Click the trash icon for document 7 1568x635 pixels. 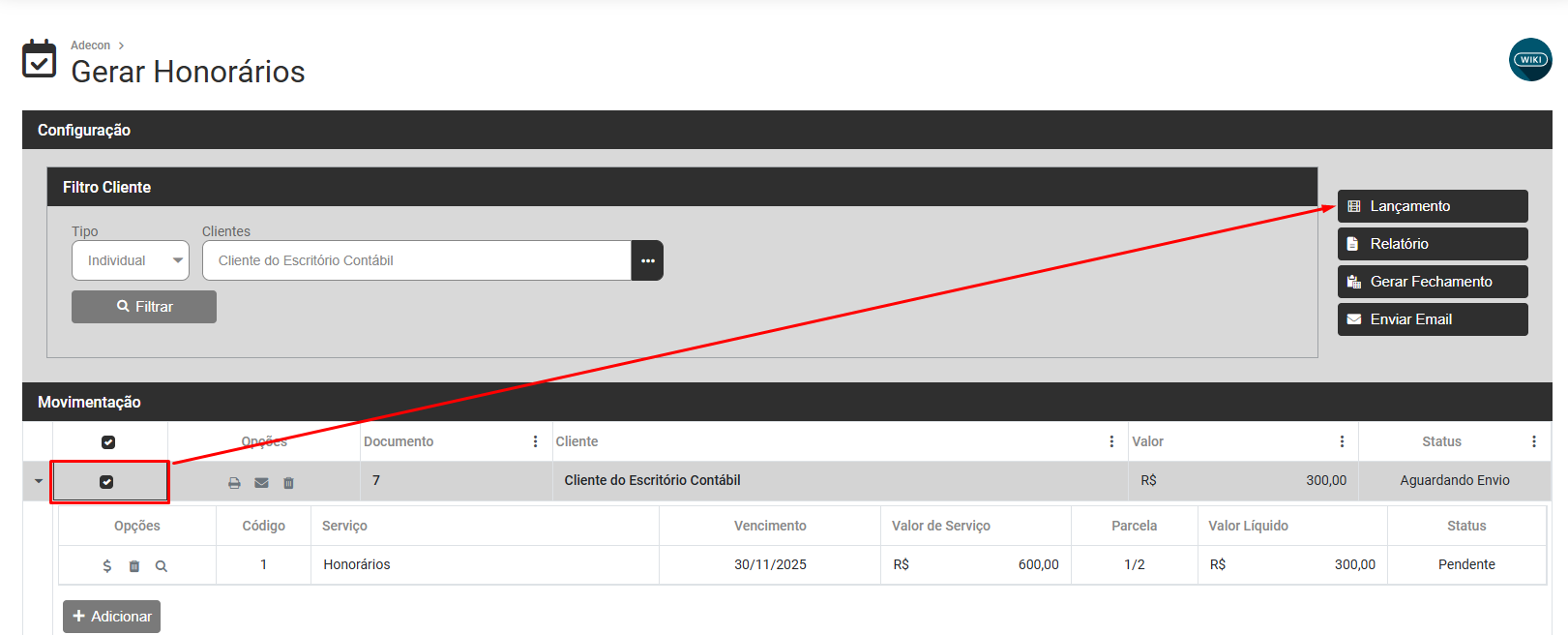point(288,482)
